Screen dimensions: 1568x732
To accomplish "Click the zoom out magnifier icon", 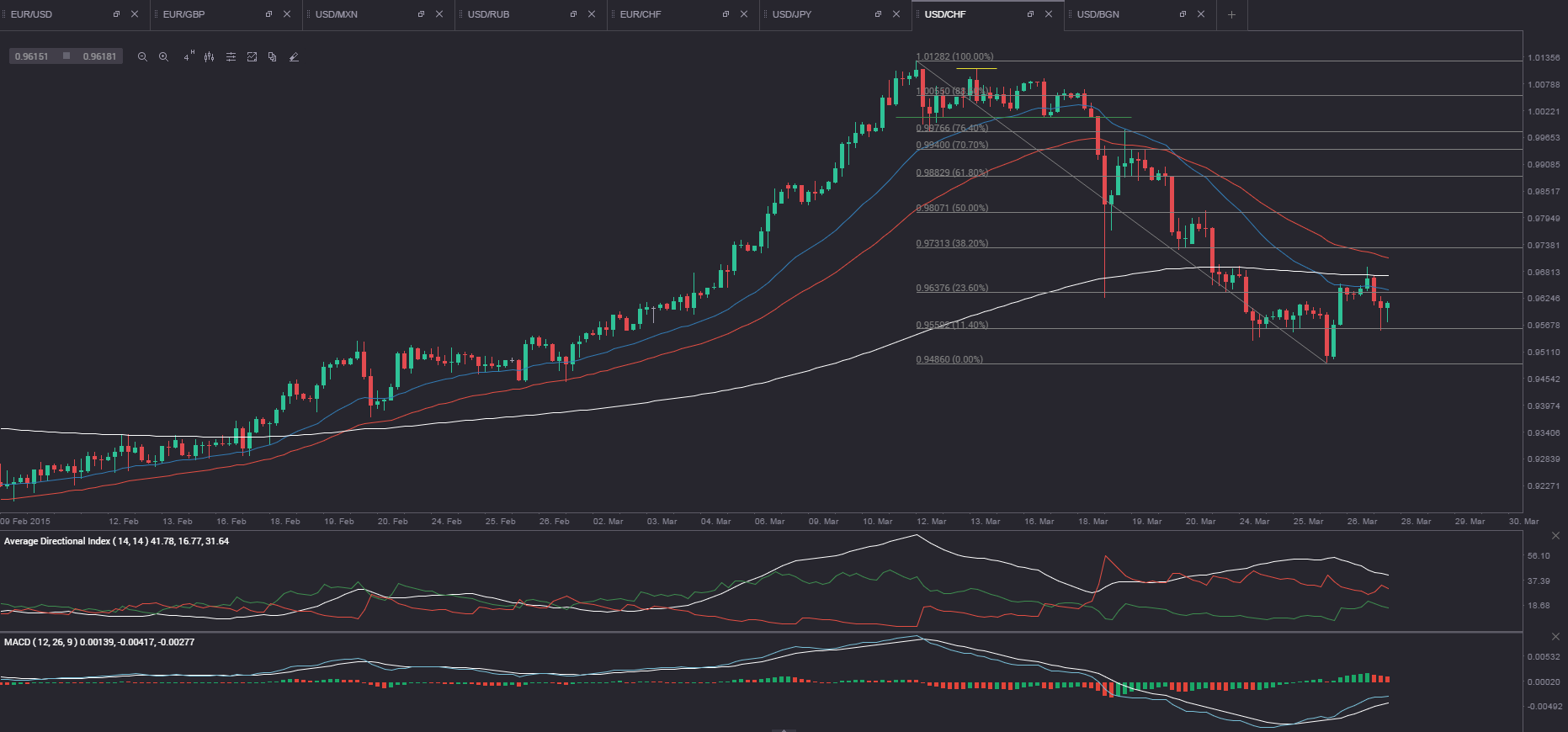I will pos(142,57).
